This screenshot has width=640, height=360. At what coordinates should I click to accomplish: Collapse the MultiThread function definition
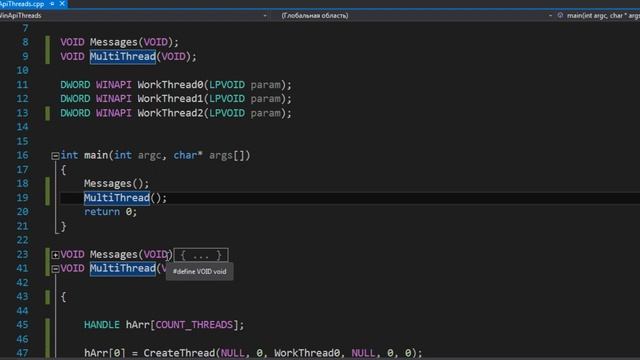[55, 269]
